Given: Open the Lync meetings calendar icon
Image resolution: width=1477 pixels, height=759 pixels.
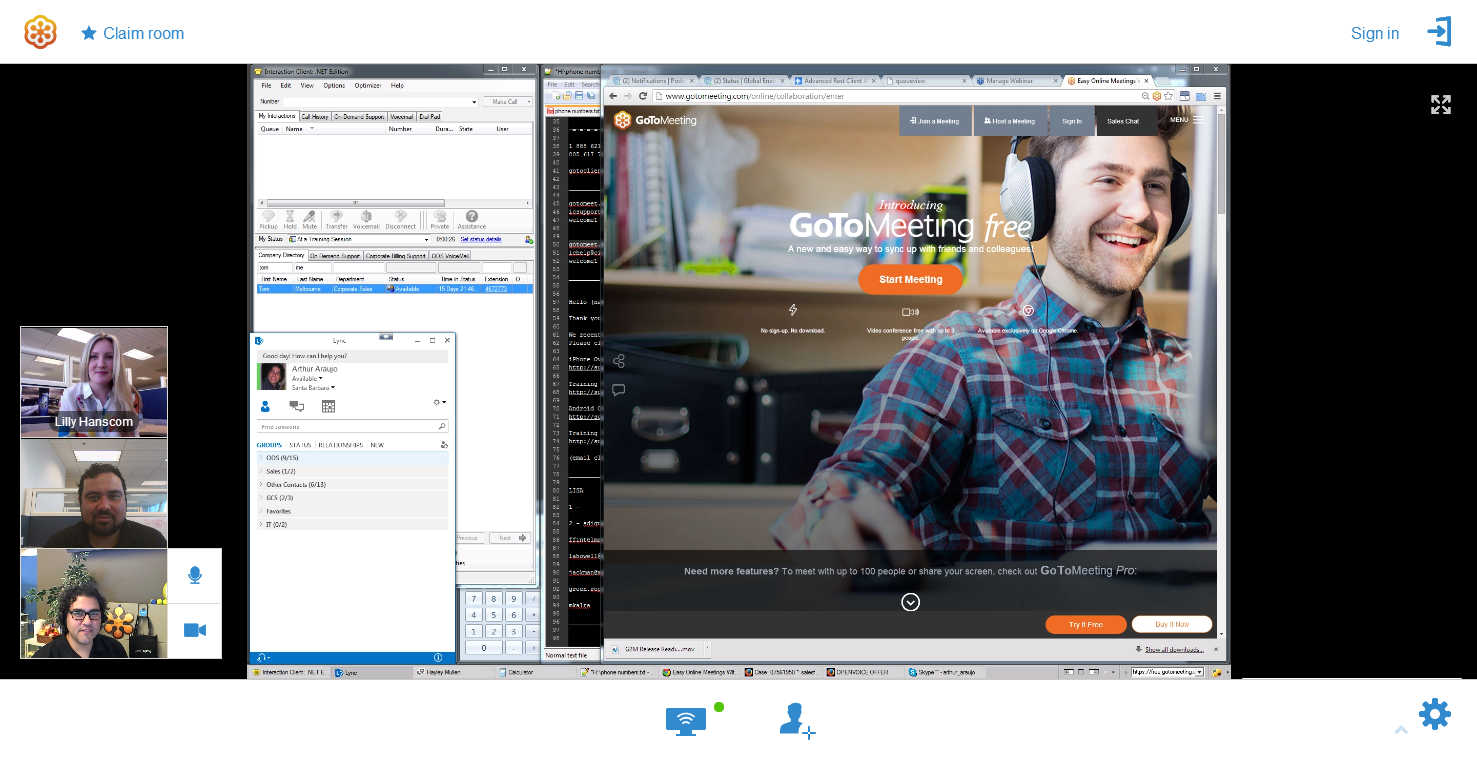Looking at the screenshot, I should point(328,406).
